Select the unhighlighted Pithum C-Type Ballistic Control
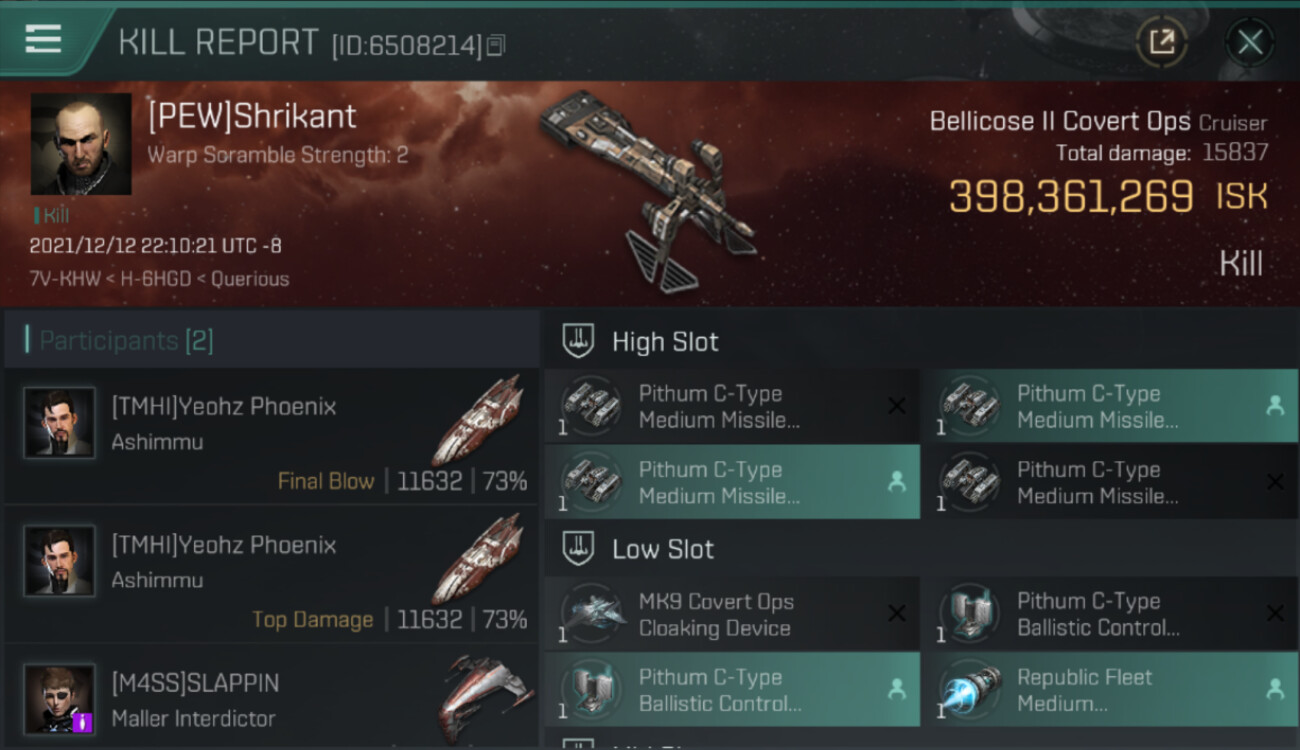1300x750 pixels. point(1110,614)
